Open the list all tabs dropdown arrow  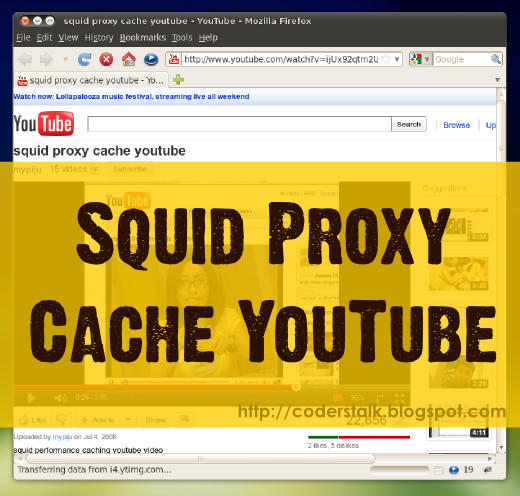[498, 80]
